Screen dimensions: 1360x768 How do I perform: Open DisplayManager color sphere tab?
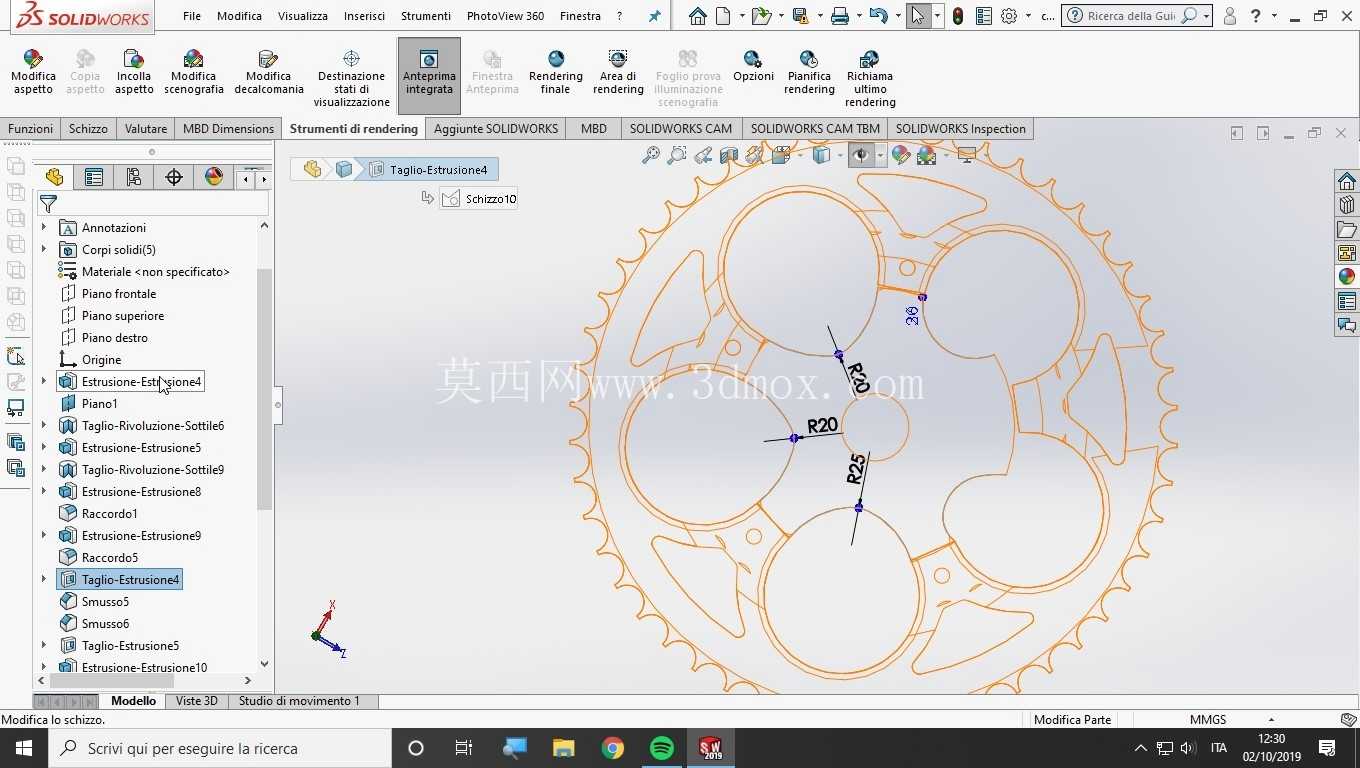coord(214,177)
